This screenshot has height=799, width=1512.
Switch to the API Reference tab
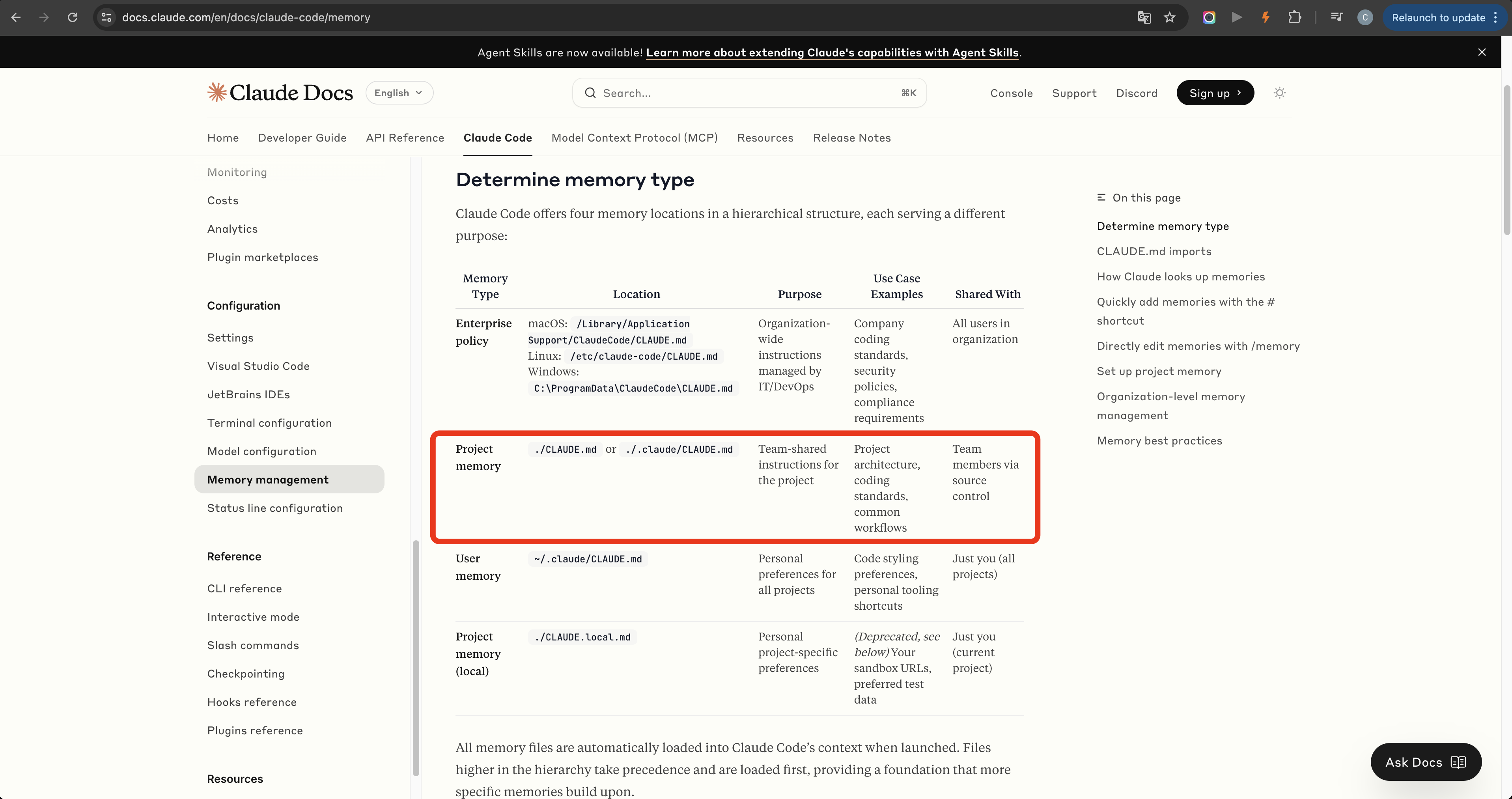tap(405, 138)
